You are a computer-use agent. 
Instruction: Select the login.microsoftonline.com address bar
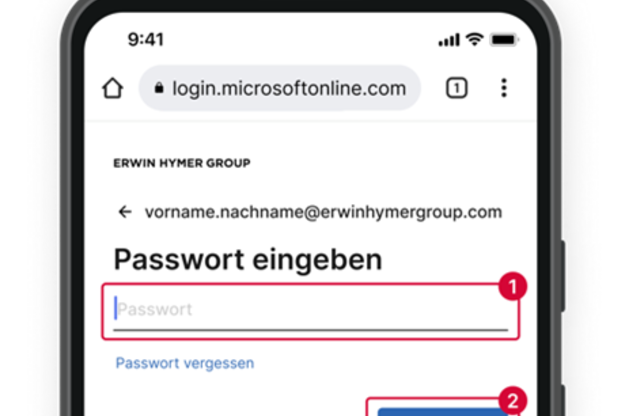point(279,88)
